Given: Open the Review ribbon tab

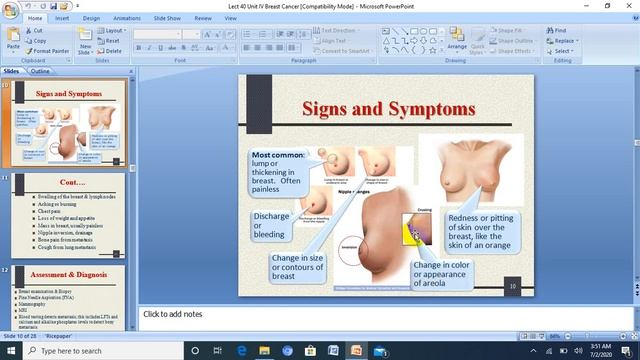Looking at the screenshot, I should pos(203,18).
